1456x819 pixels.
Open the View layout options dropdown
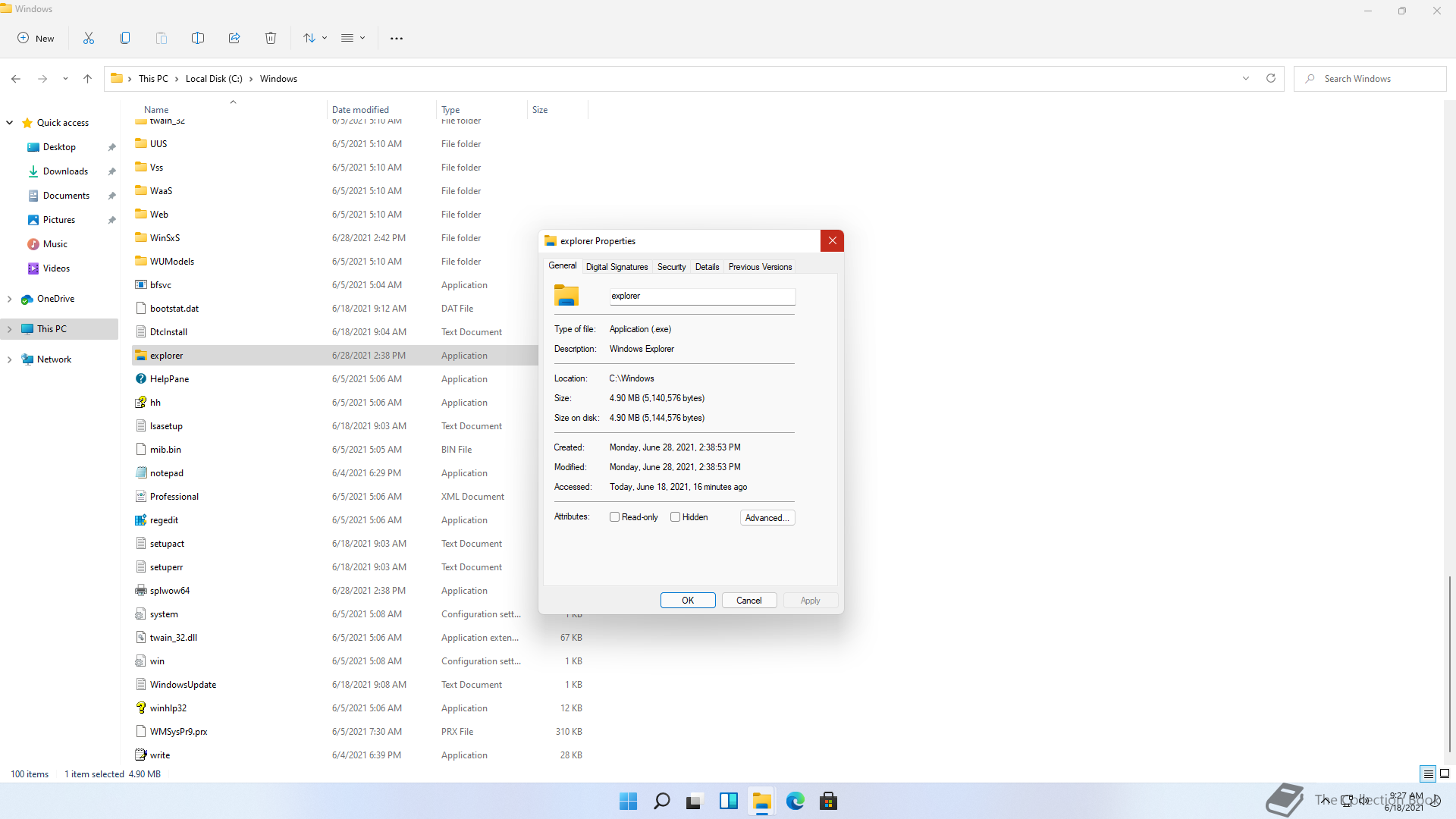353,38
